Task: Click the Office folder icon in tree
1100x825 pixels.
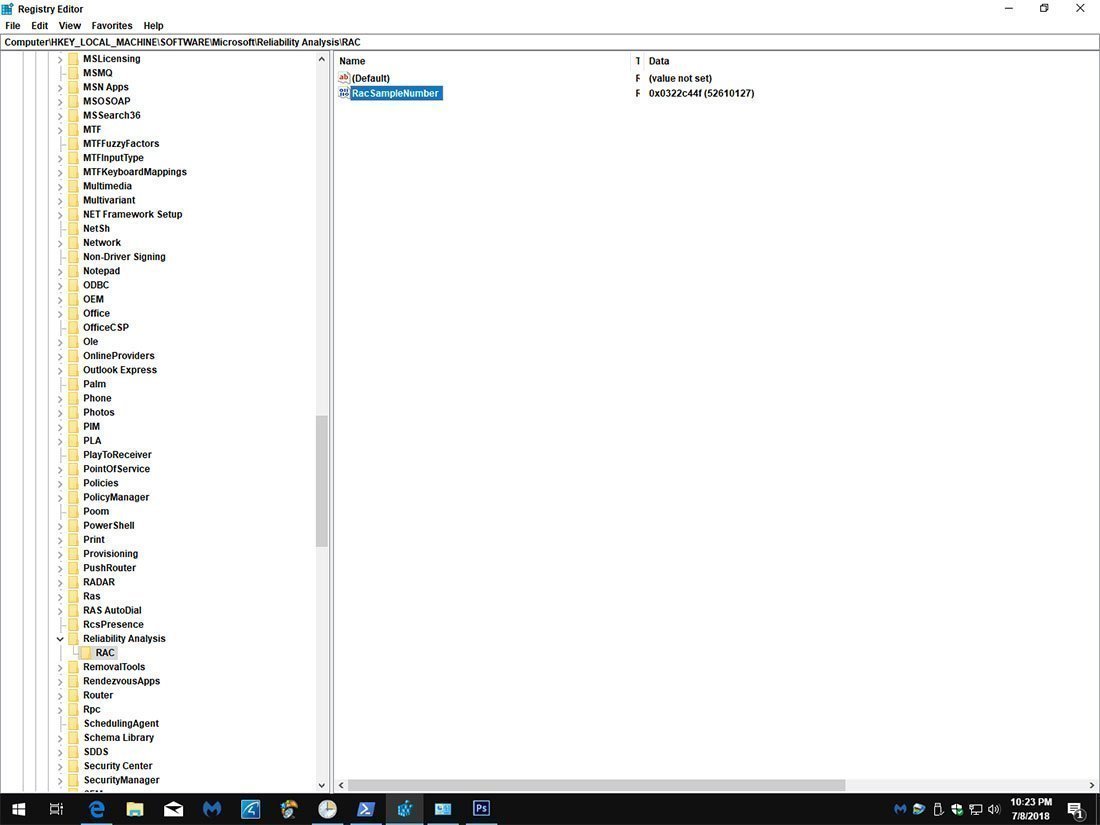Action: (74, 314)
